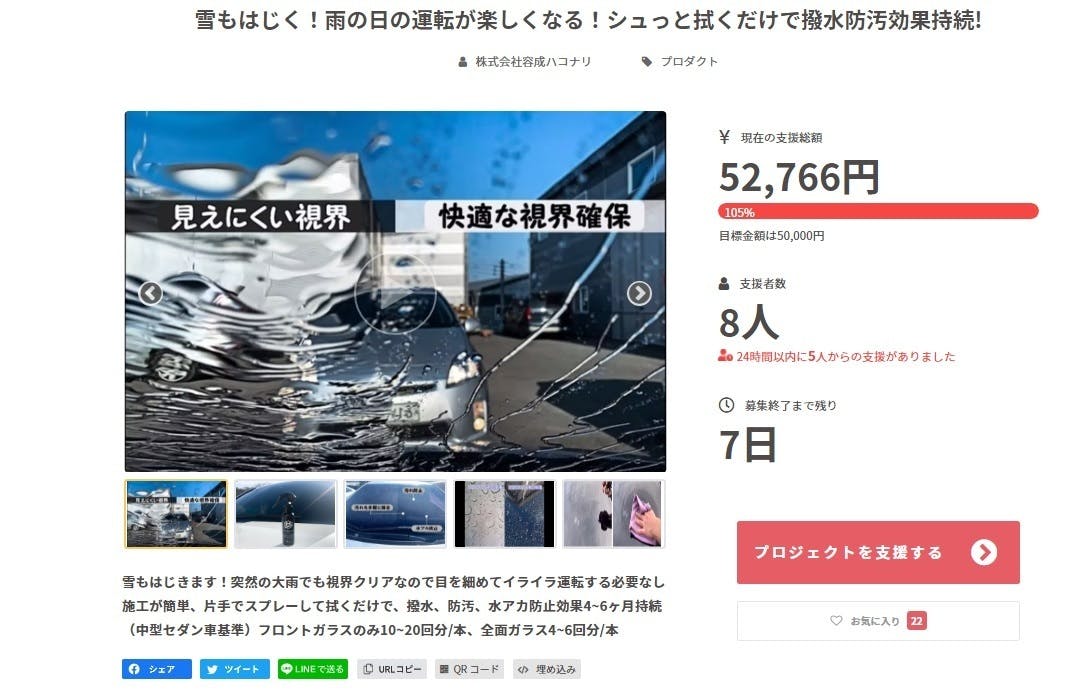1065x695 pixels.
Task: Send project via LINEで送る button
Action: pyautogui.click(x=313, y=669)
